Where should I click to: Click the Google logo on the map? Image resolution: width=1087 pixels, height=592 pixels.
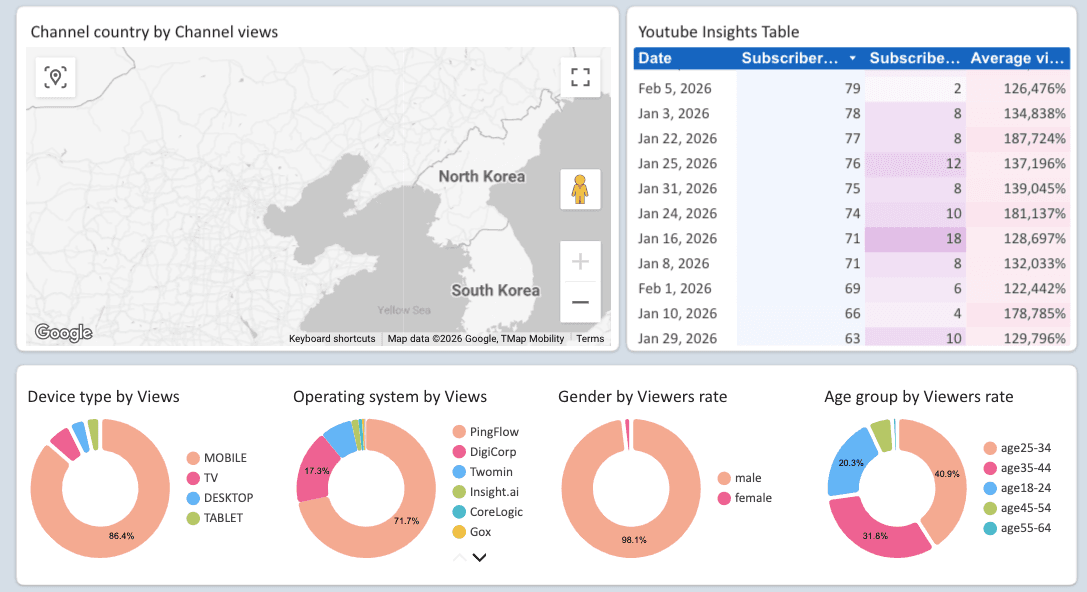(63, 332)
